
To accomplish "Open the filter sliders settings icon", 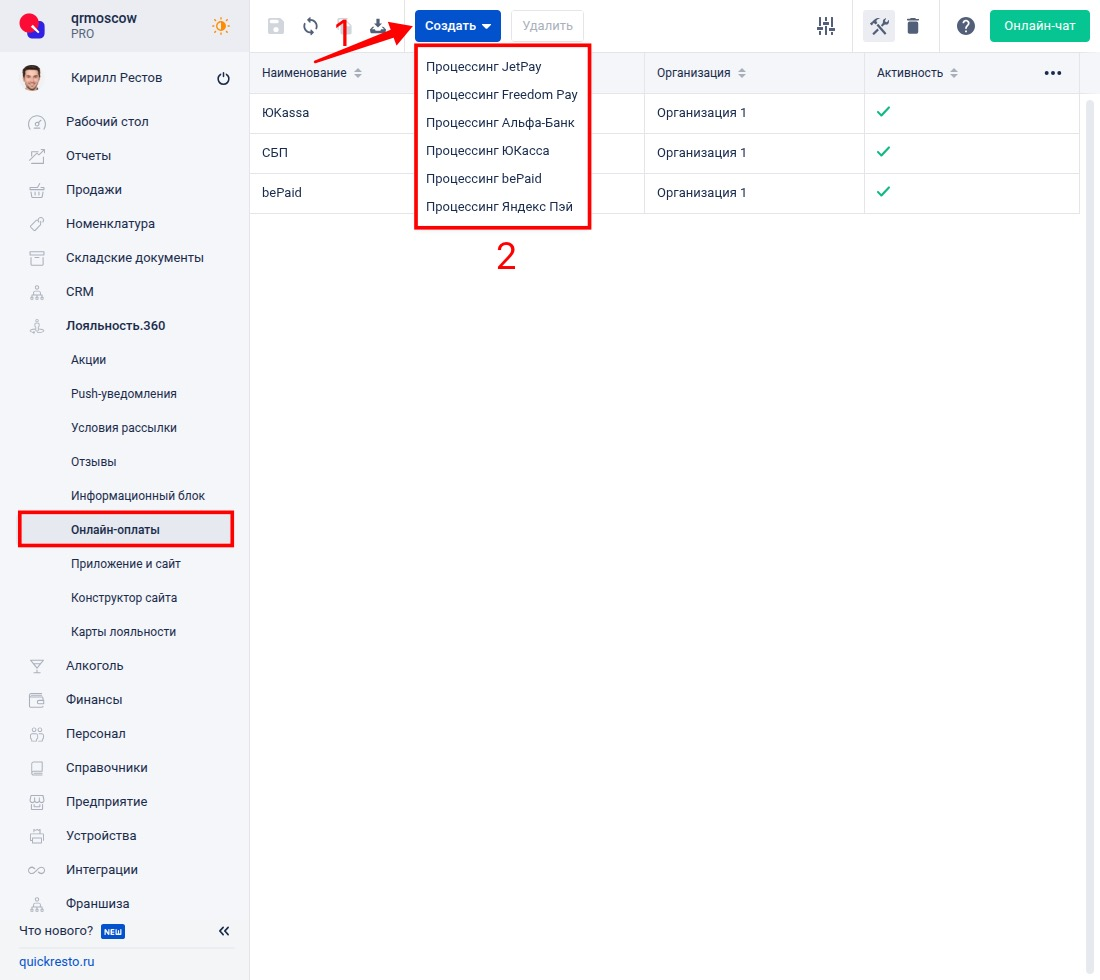I will click(x=826, y=27).
